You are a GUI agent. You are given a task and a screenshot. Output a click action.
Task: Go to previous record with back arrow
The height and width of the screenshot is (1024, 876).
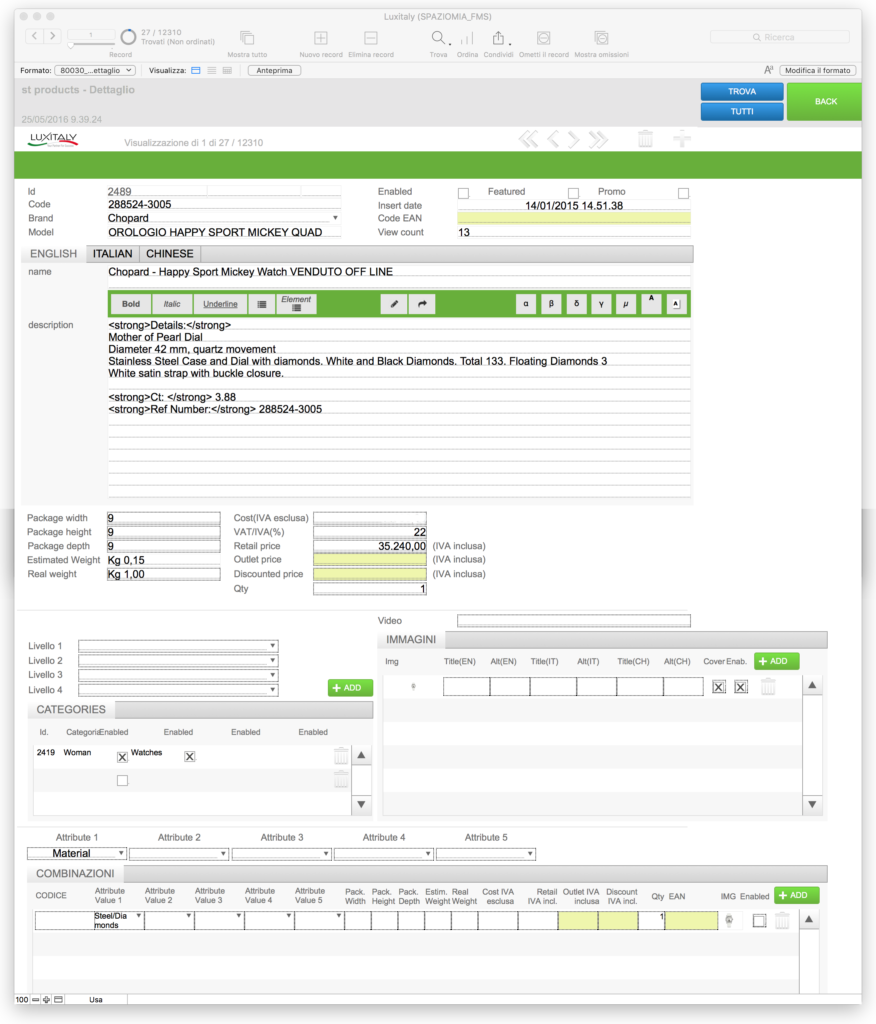point(35,36)
